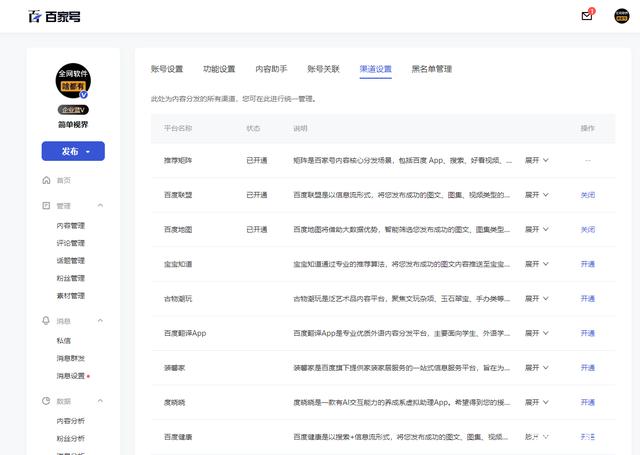Open the account avatar menu at top right

[622, 16]
